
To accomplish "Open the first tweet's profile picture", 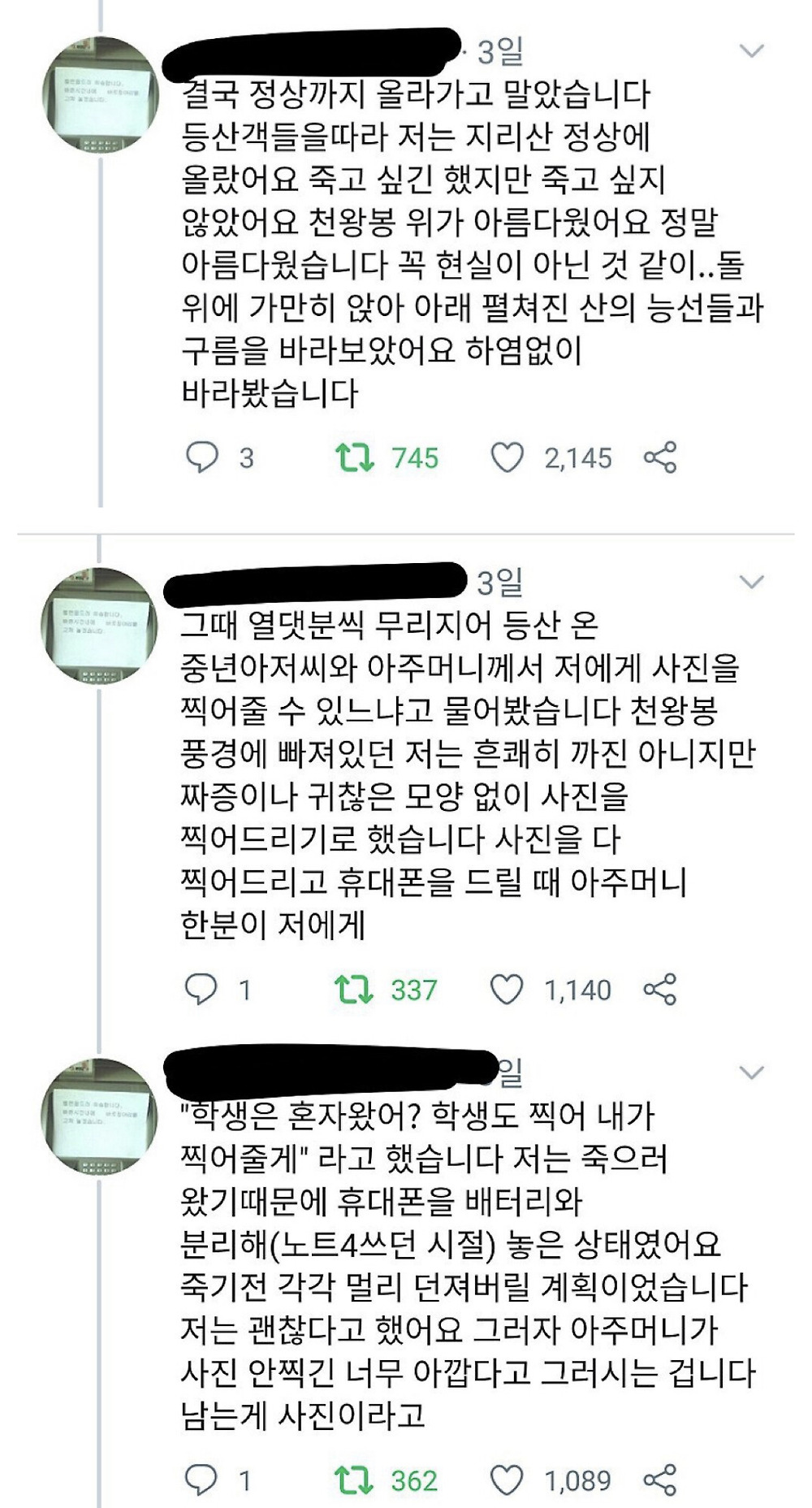I will pos(100,94).
